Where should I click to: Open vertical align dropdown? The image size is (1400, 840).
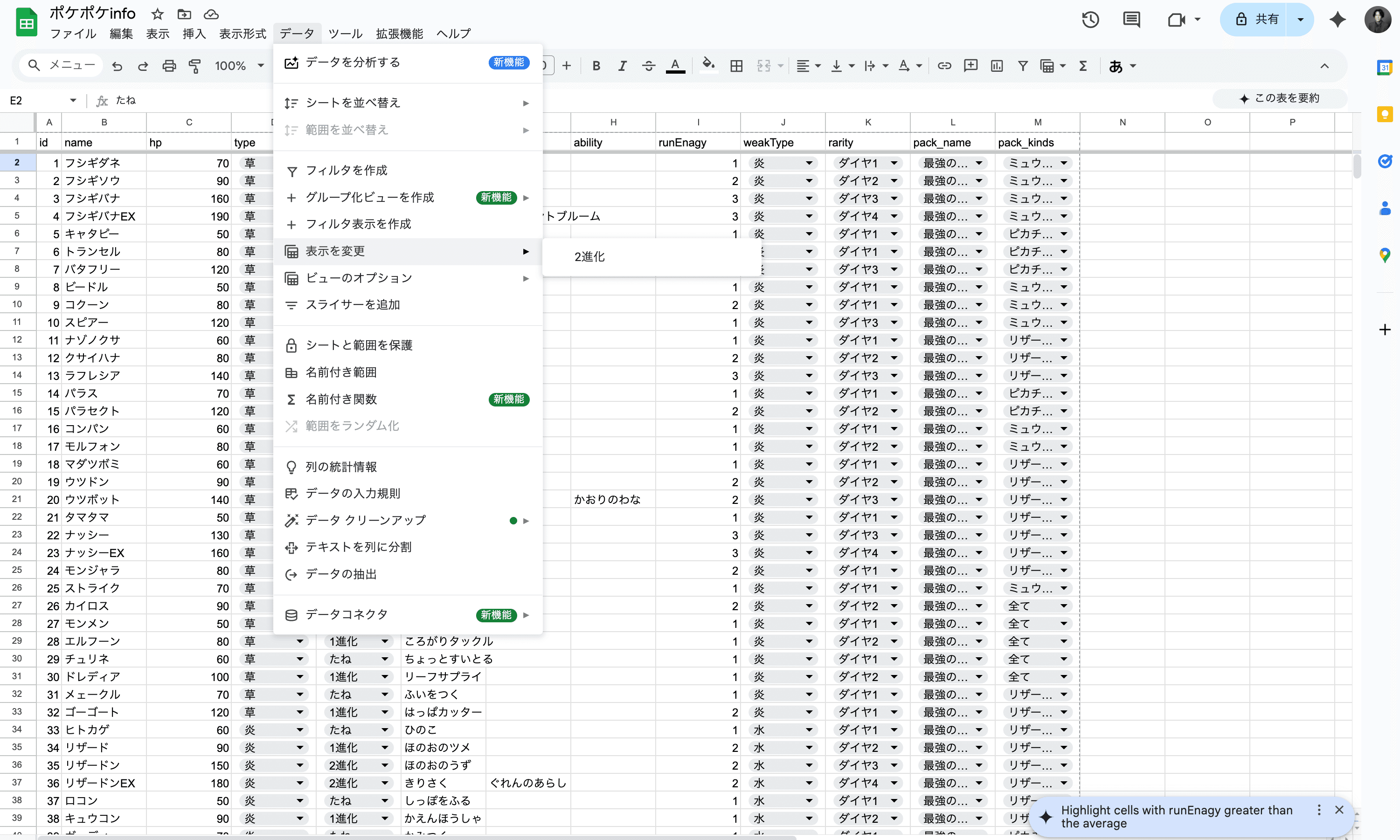click(x=842, y=66)
